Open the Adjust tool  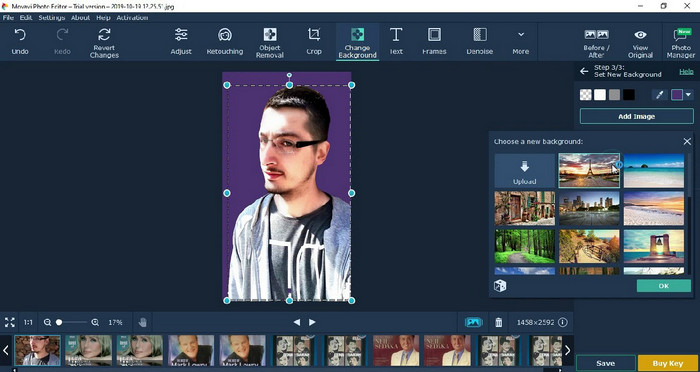pos(181,42)
